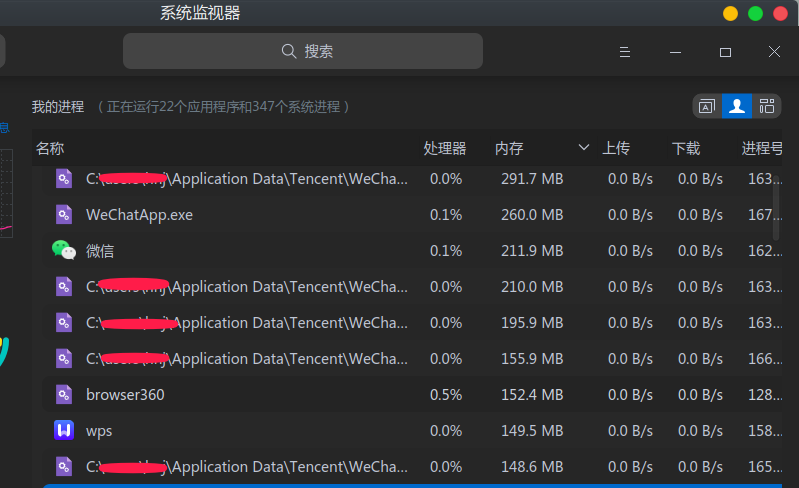Sort by 进程号 column header

(x=762, y=148)
